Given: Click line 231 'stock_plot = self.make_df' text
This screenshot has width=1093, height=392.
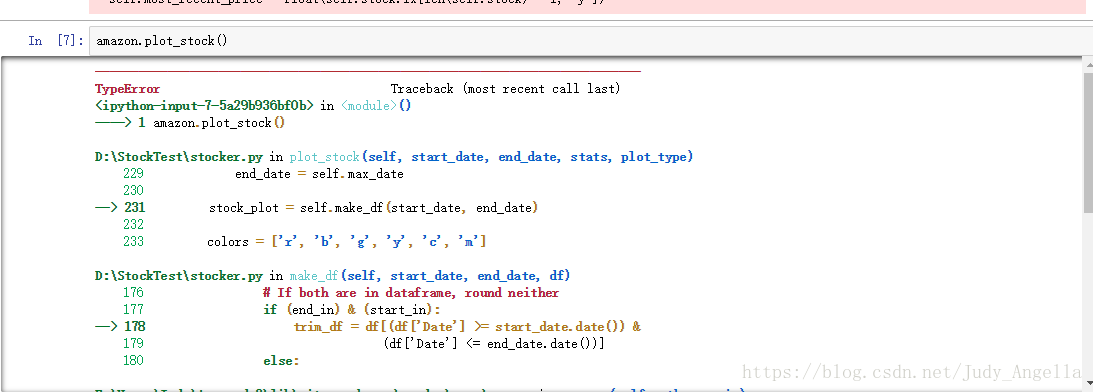Looking at the screenshot, I should click(374, 208).
